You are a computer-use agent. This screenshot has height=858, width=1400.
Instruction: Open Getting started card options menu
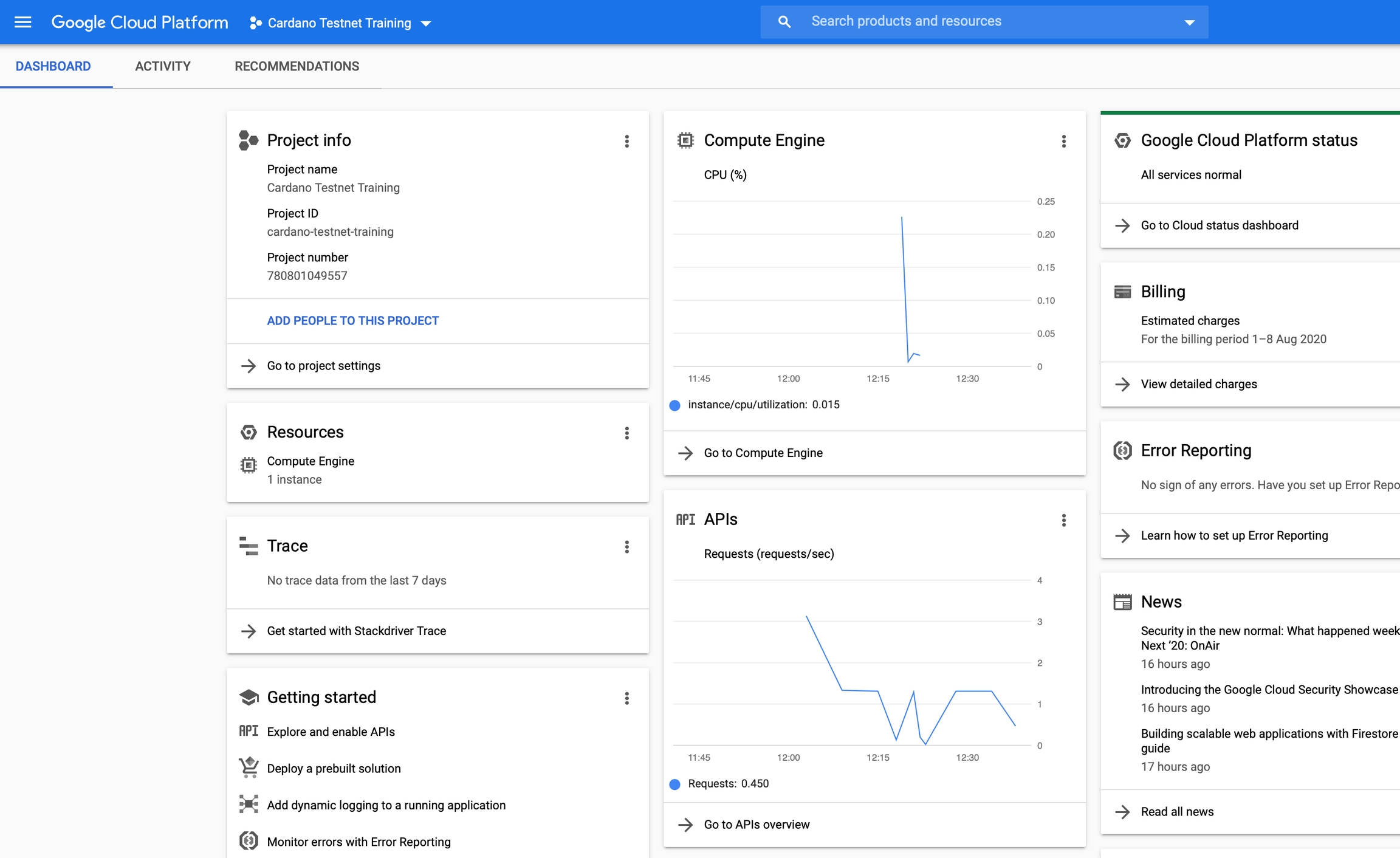626,698
